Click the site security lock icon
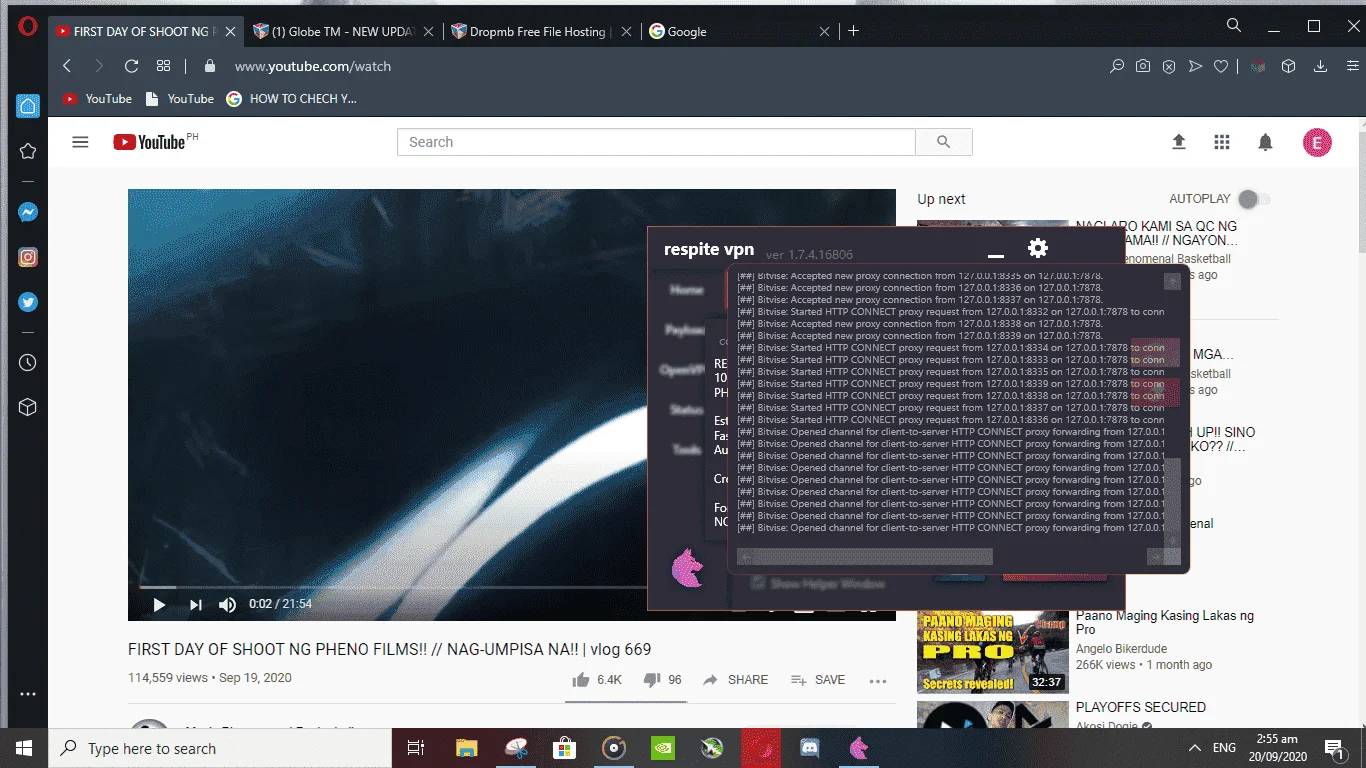This screenshot has width=1366, height=768. 209,66
